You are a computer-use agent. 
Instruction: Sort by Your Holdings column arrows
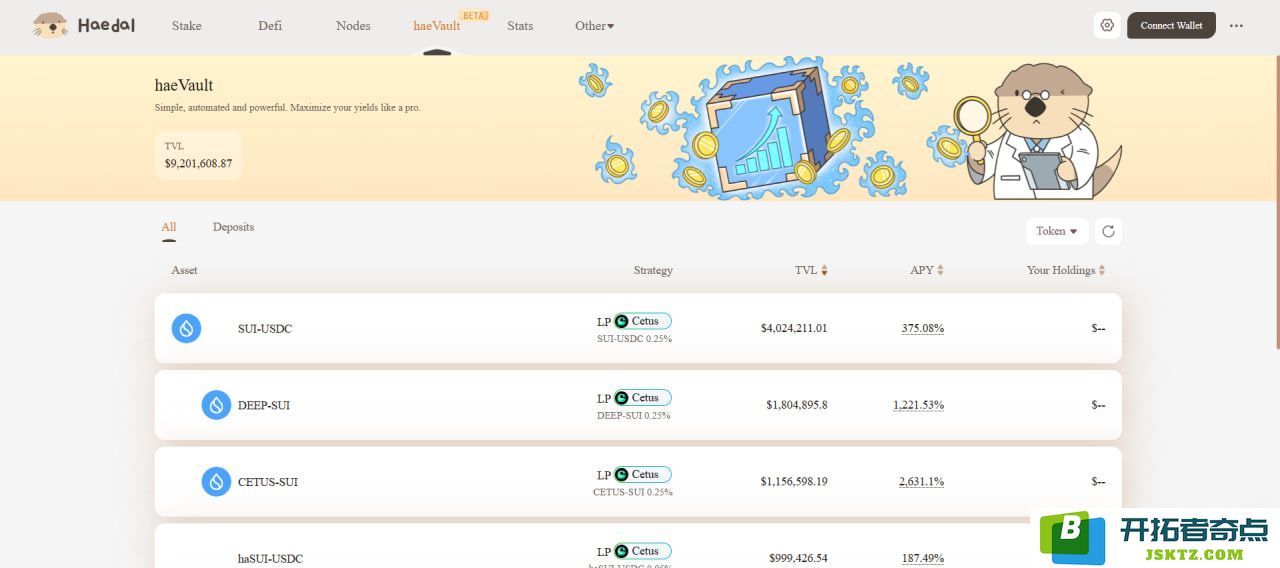[1102, 270]
